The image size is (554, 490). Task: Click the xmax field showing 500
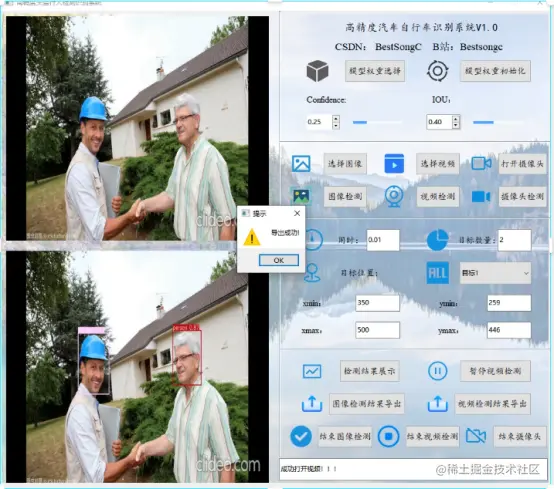point(377,330)
